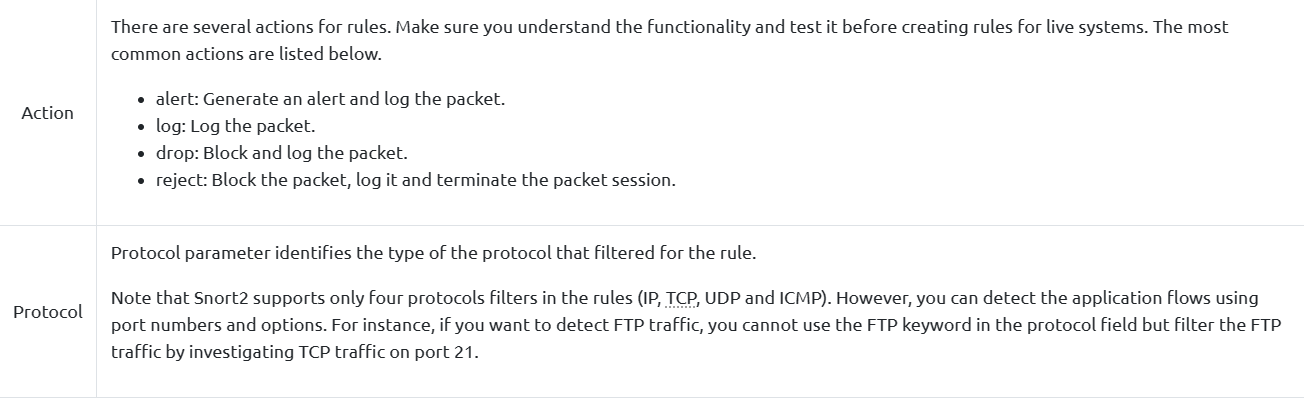The width and height of the screenshot is (1304, 399).
Task: Click the 'FTP keyword' phrase
Action: coord(875,326)
